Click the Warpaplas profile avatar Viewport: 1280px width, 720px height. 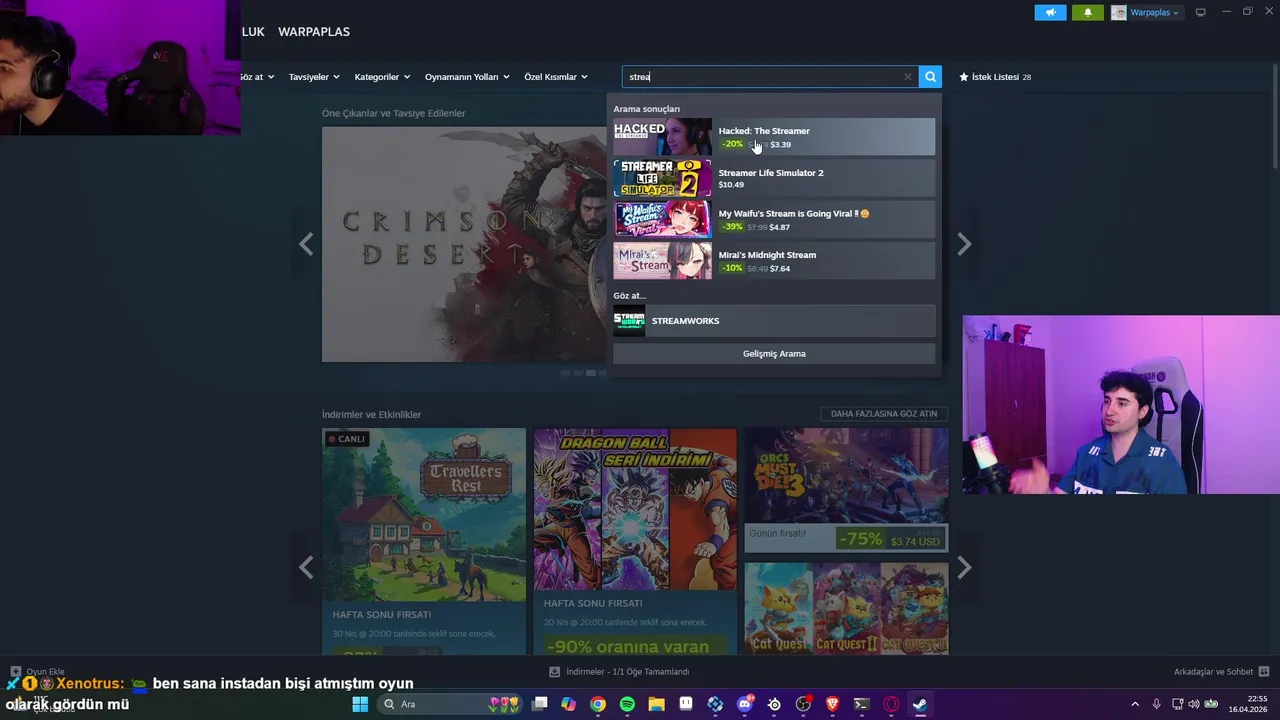pos(1119,13)
